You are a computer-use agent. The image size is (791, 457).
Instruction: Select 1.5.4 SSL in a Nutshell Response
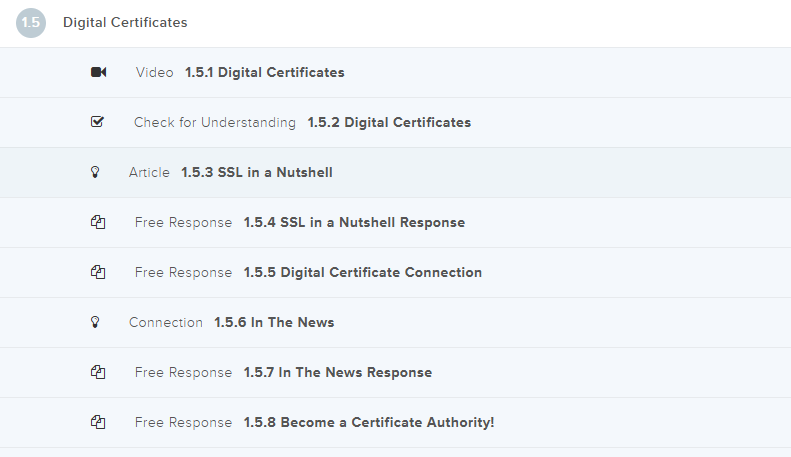tap(354, 222)
